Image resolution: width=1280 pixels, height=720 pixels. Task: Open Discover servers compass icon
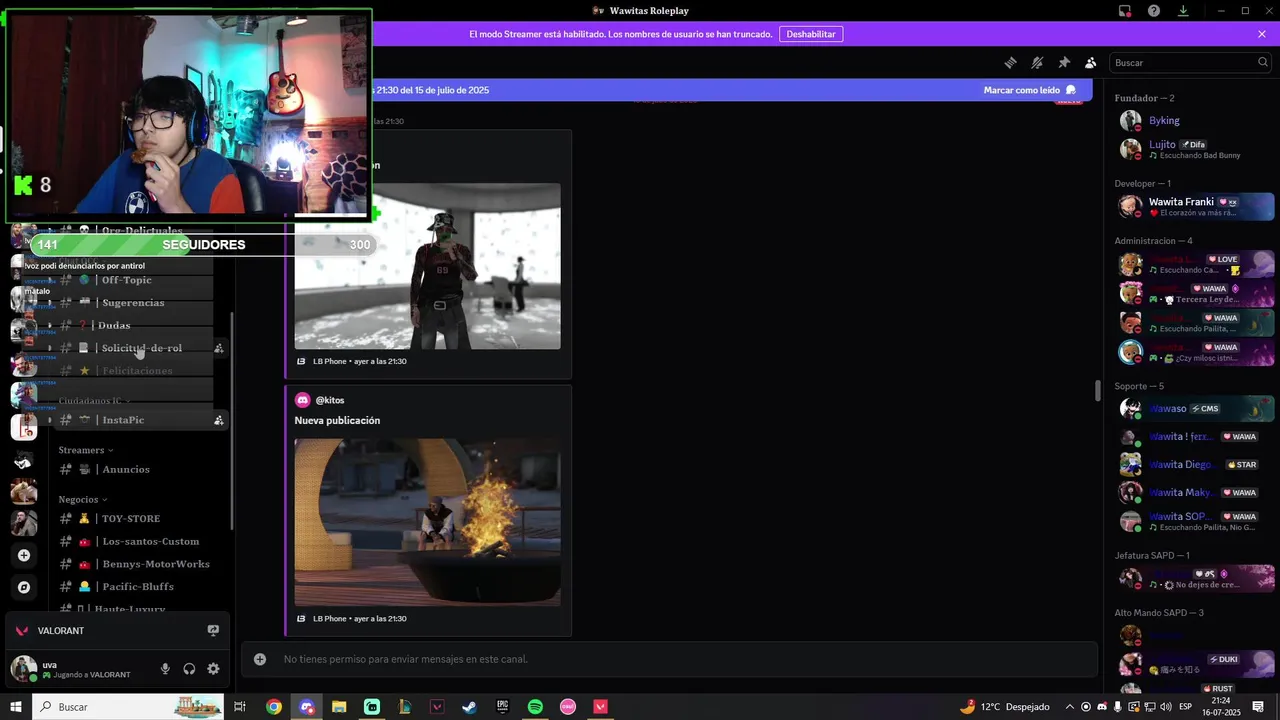(24, 587)
